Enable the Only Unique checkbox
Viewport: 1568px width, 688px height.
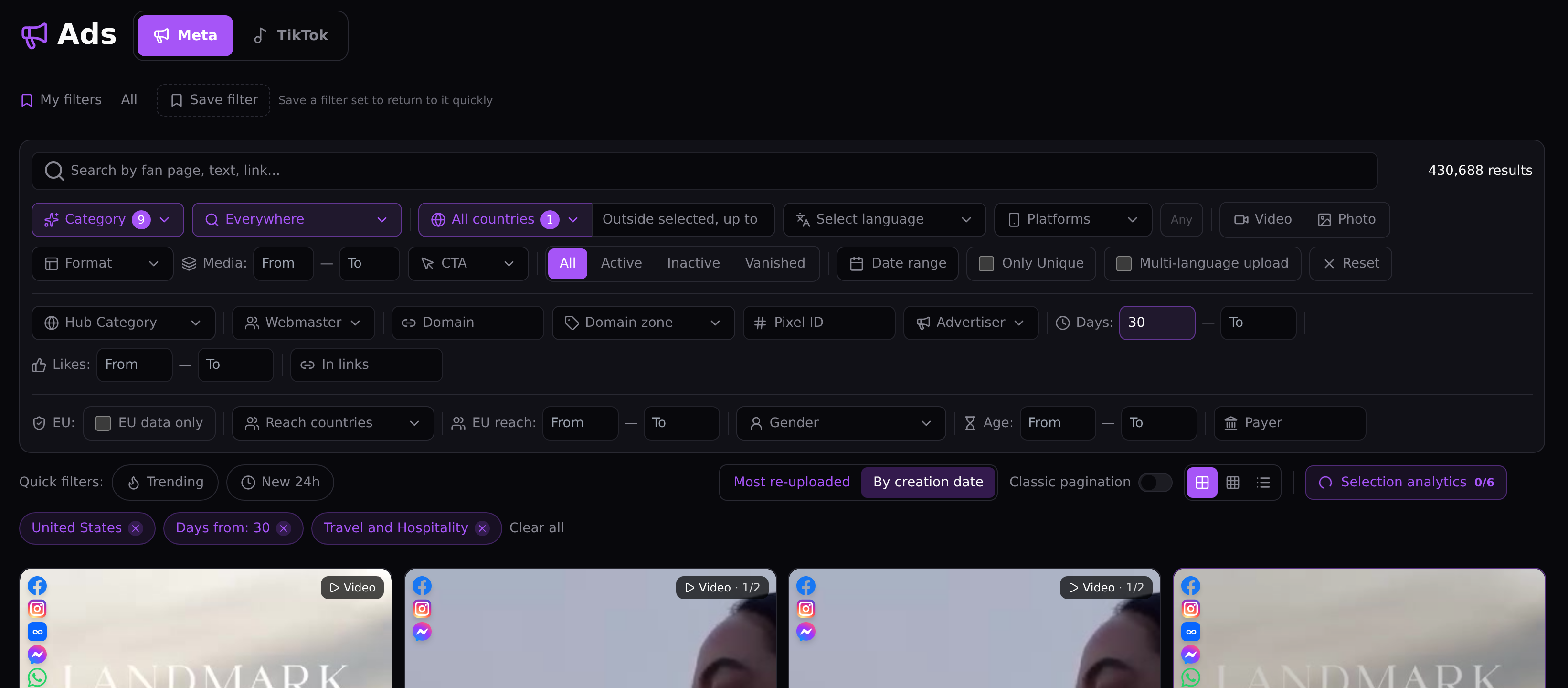(986, 264)
